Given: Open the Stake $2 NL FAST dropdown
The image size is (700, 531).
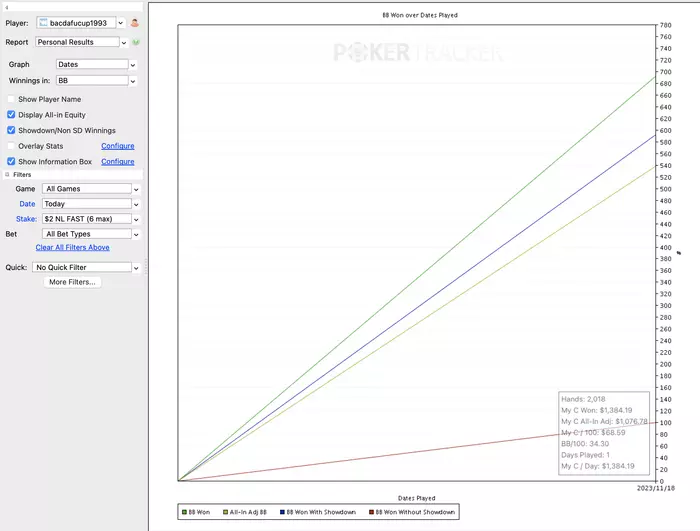Looking at the screenshot, I should coord(136,219).
